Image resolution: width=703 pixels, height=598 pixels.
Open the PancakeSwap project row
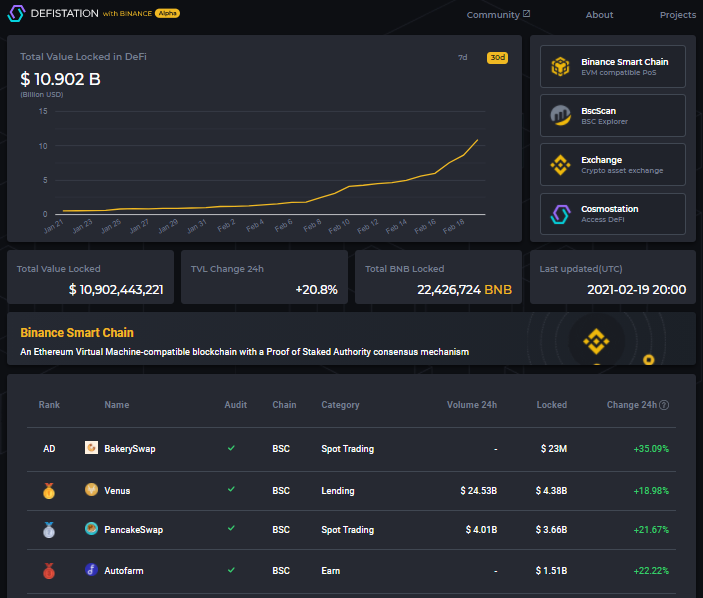pos(352,530)
